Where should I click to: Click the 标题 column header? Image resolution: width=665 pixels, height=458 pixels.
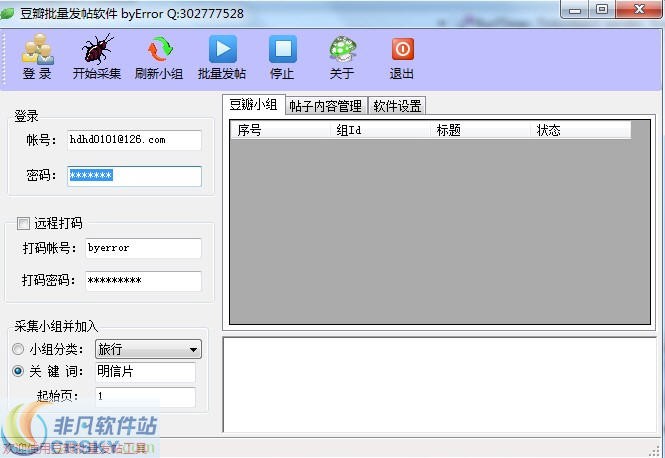(x=481, y=130)
